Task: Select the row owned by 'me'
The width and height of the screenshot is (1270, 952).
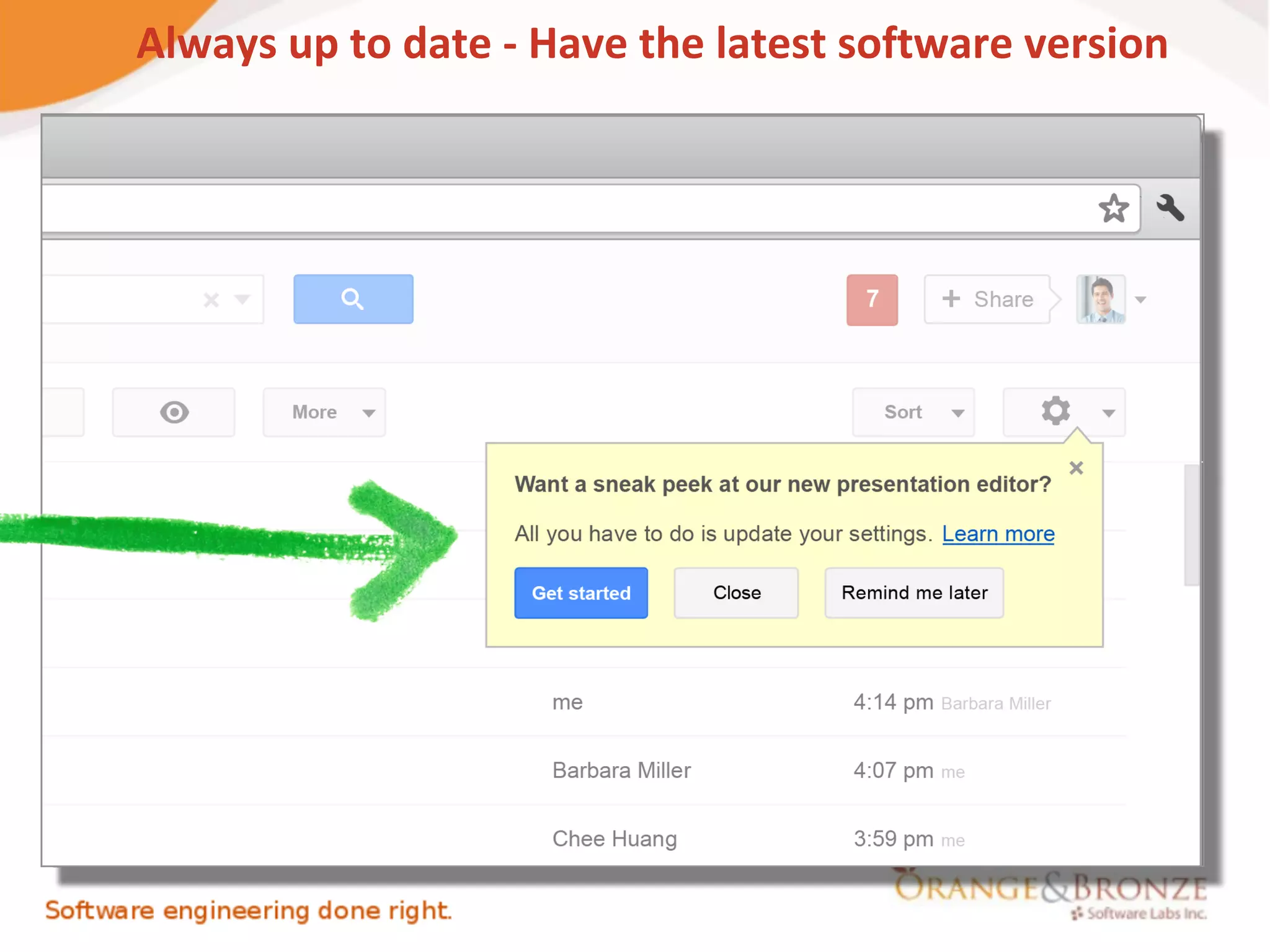Action: coord(584,702)
